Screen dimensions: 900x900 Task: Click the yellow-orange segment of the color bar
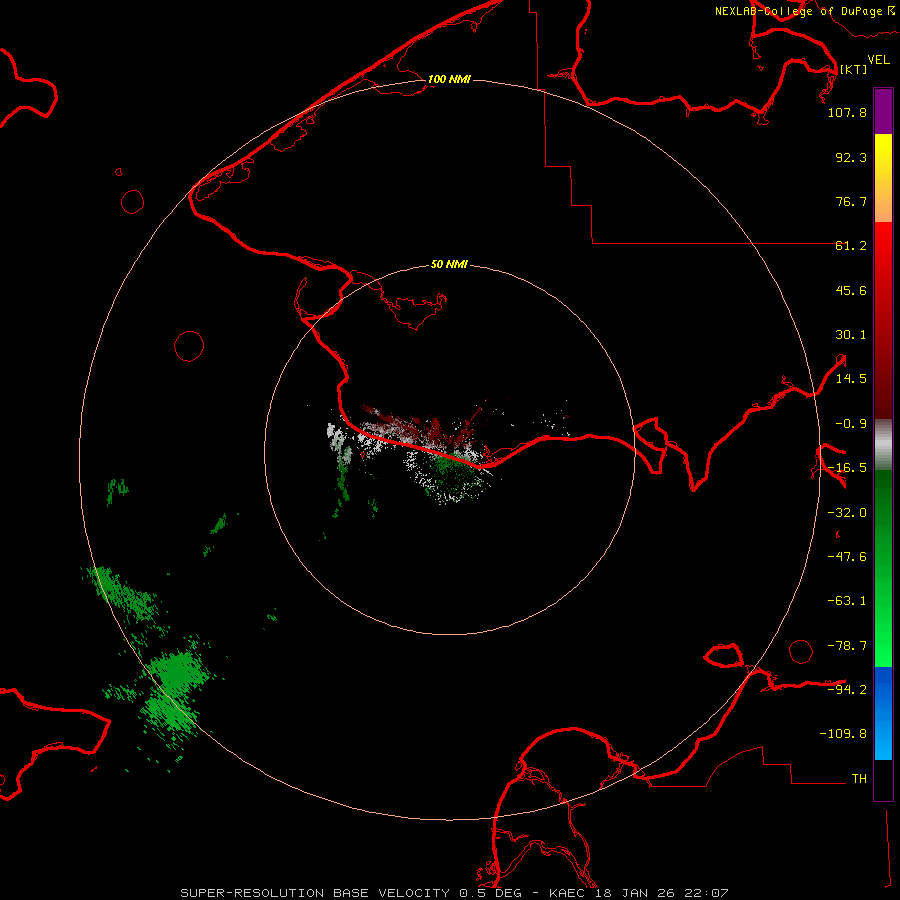click(x=883, y=178)
